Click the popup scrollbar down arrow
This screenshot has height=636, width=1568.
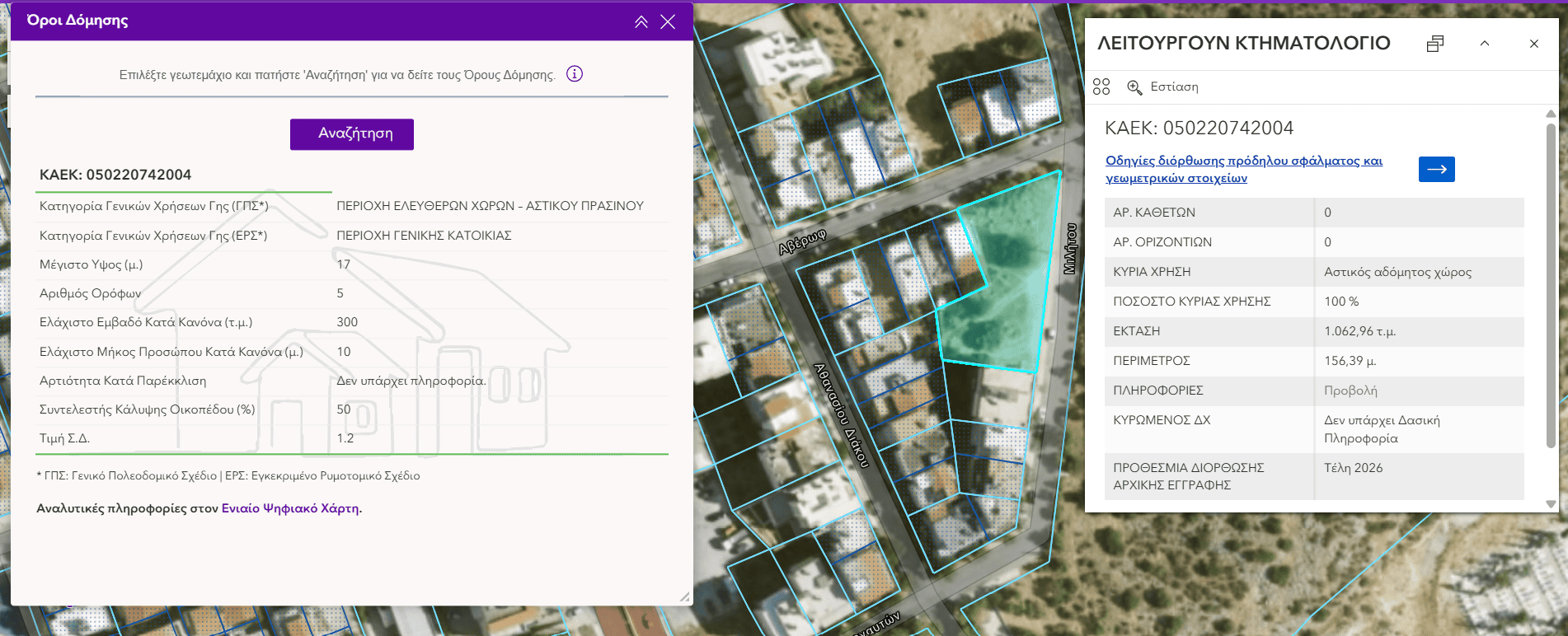coord(1551,503)
